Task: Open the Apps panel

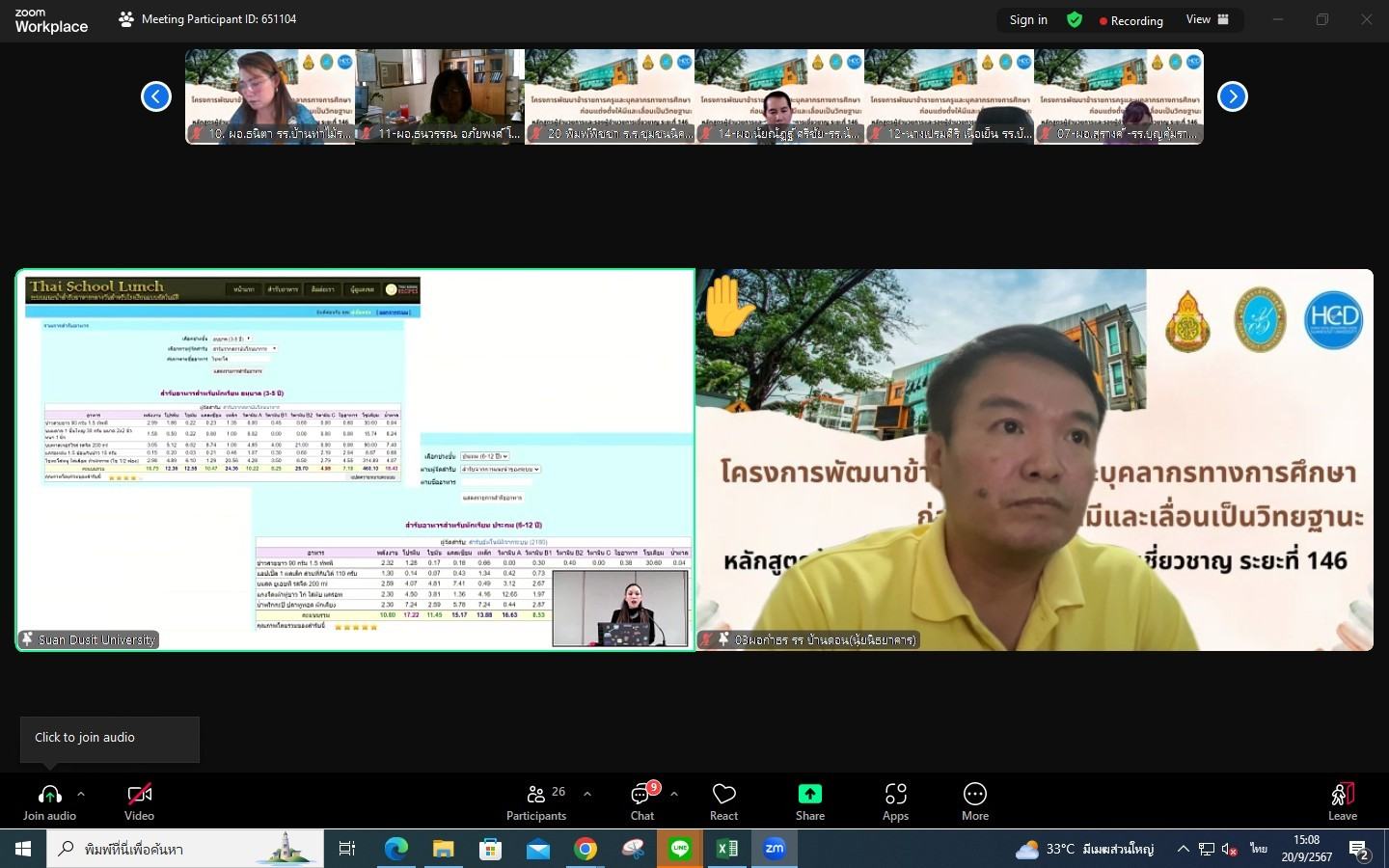Action: [896, 802]
